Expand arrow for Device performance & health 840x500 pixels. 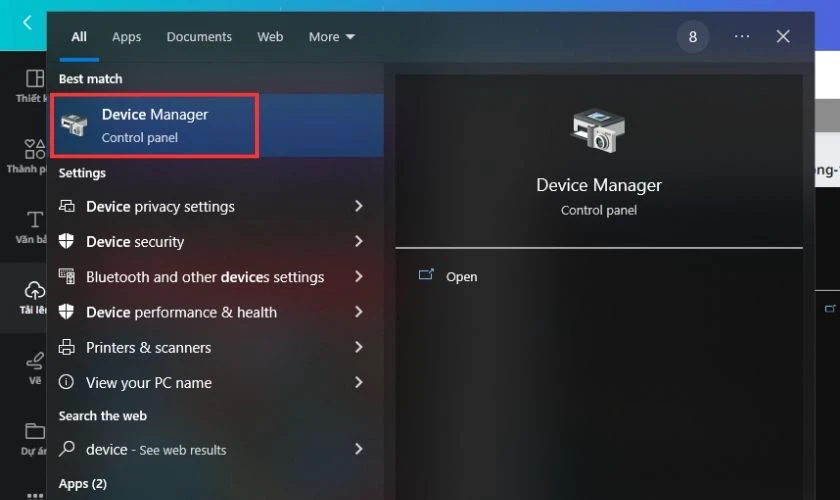point(358,312)
